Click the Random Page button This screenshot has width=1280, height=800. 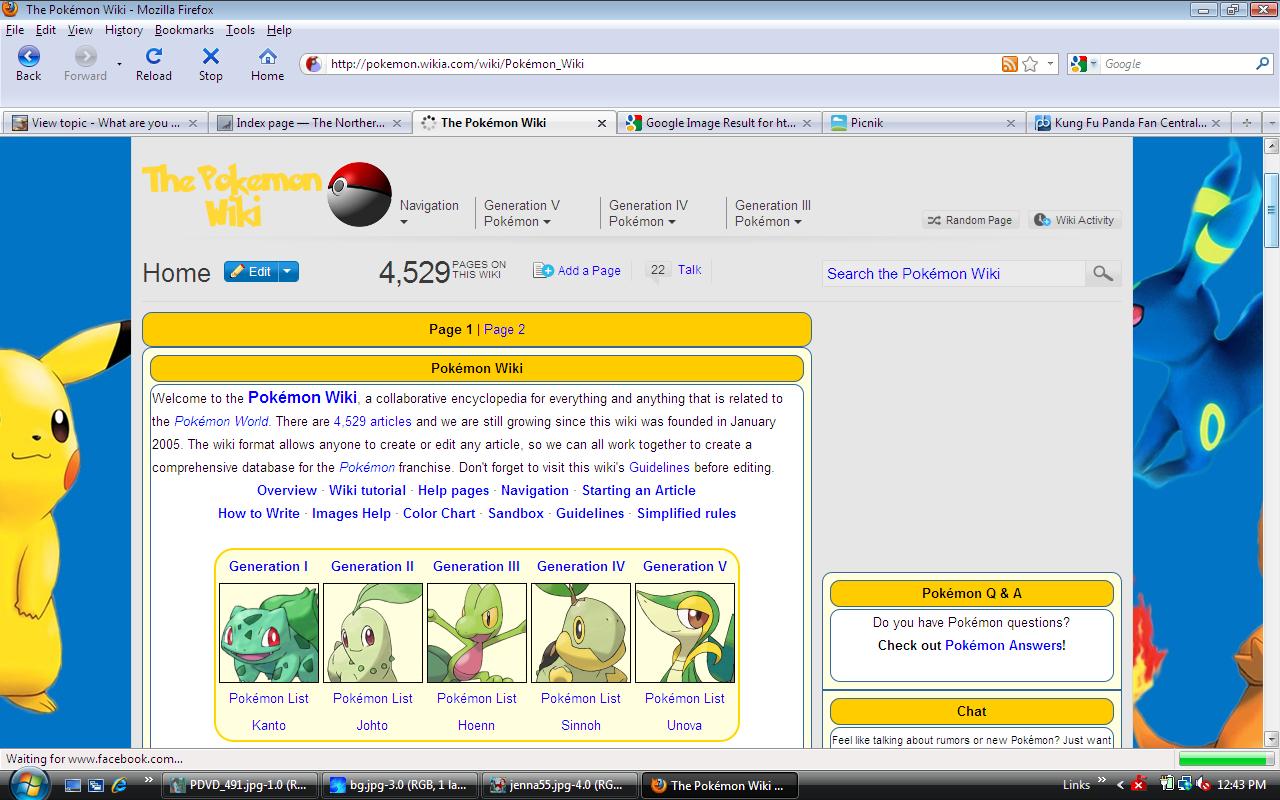point(969,220)
